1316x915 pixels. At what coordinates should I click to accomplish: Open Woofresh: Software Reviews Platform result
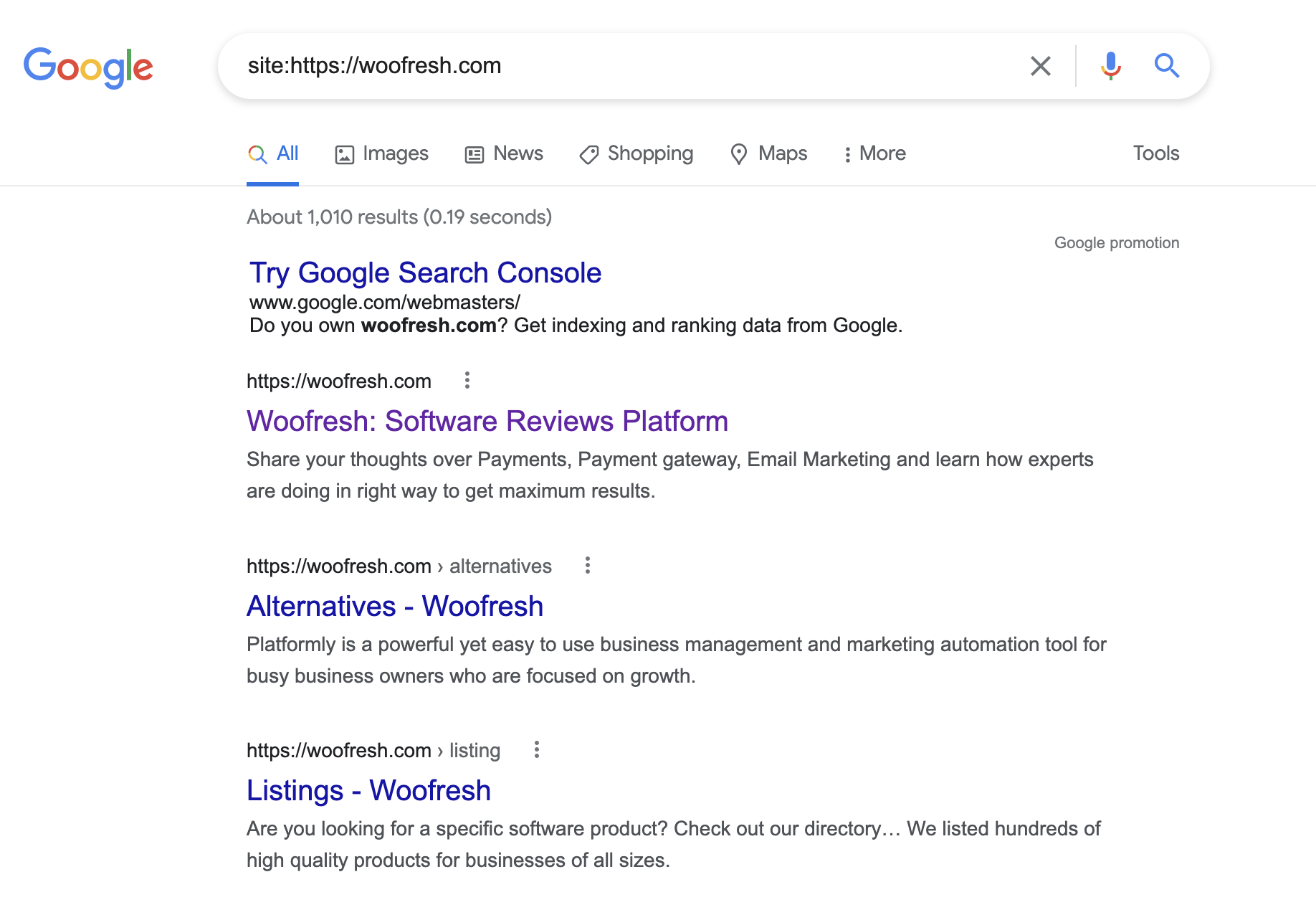487,421
